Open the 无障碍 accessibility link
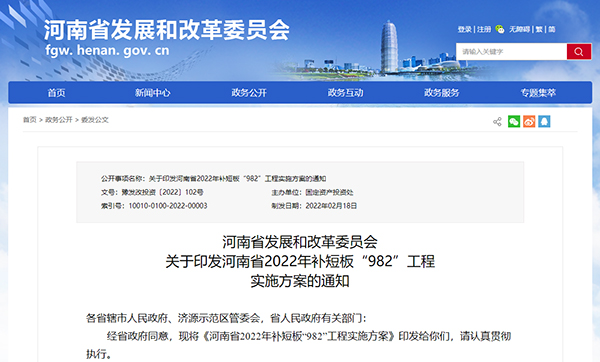 pyautogui.click(x=519, y=29)
